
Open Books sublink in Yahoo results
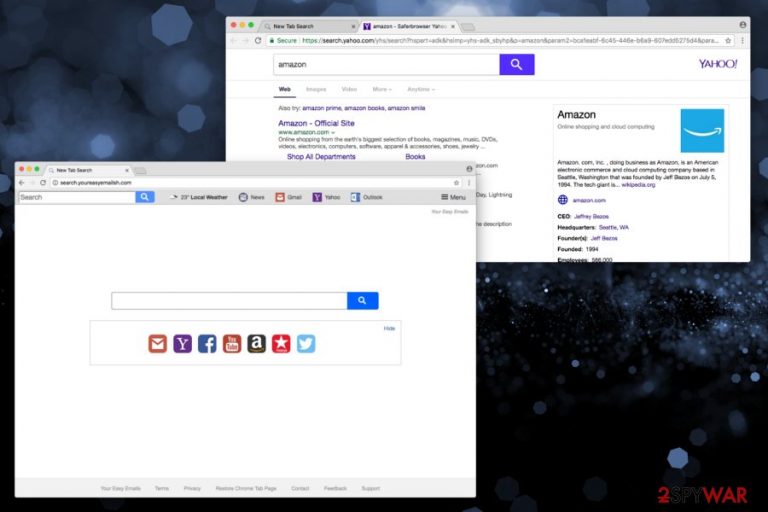point(415,157)
